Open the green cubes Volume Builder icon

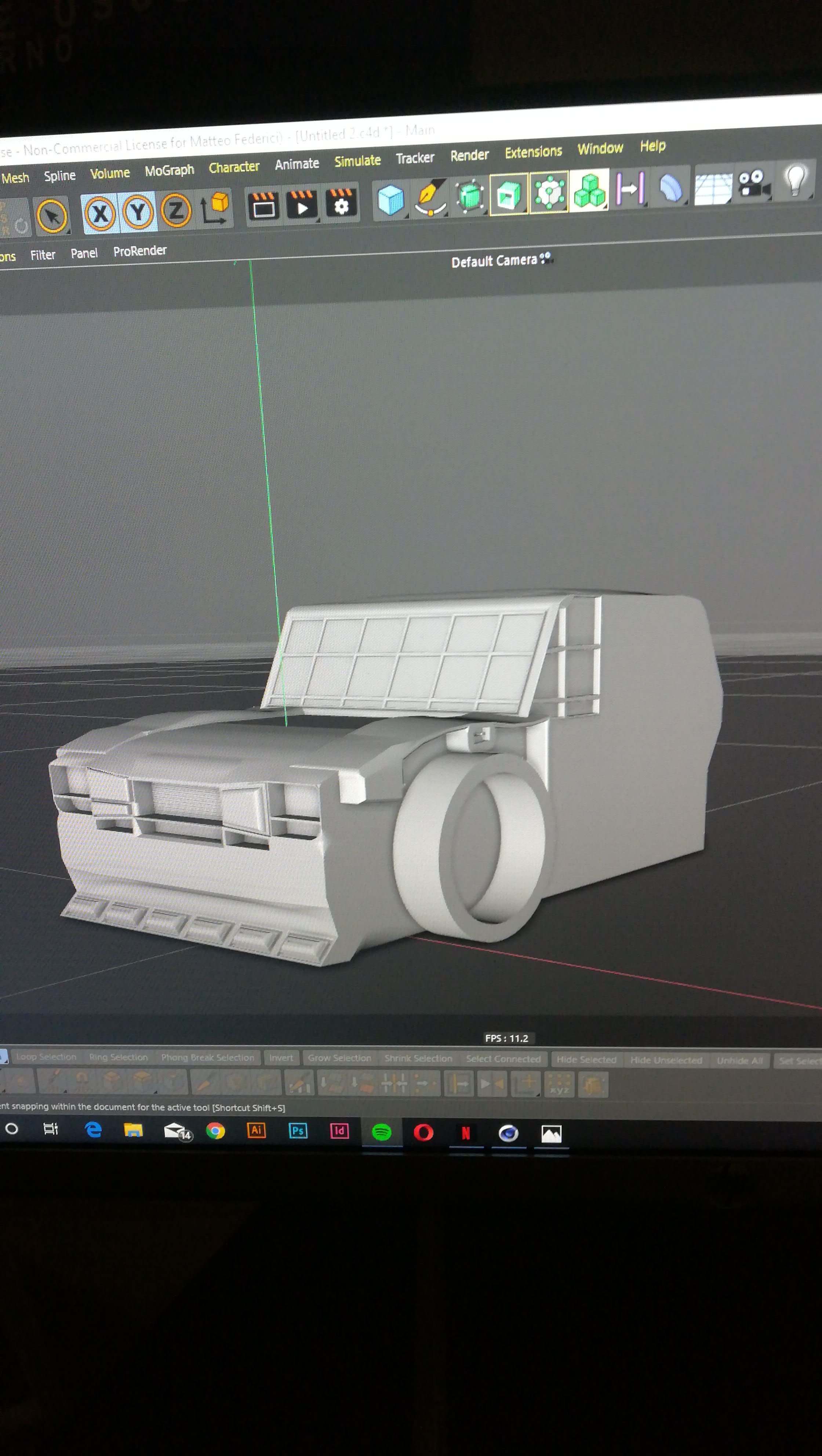589,190
